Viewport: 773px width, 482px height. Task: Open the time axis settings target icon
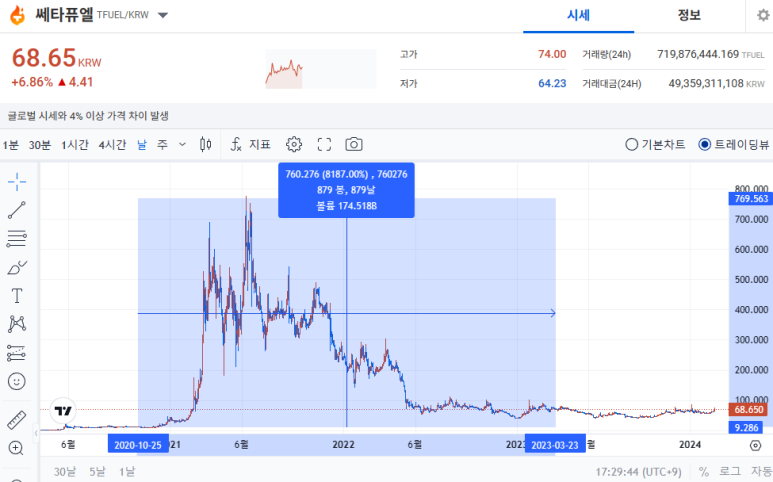(755, 446)
